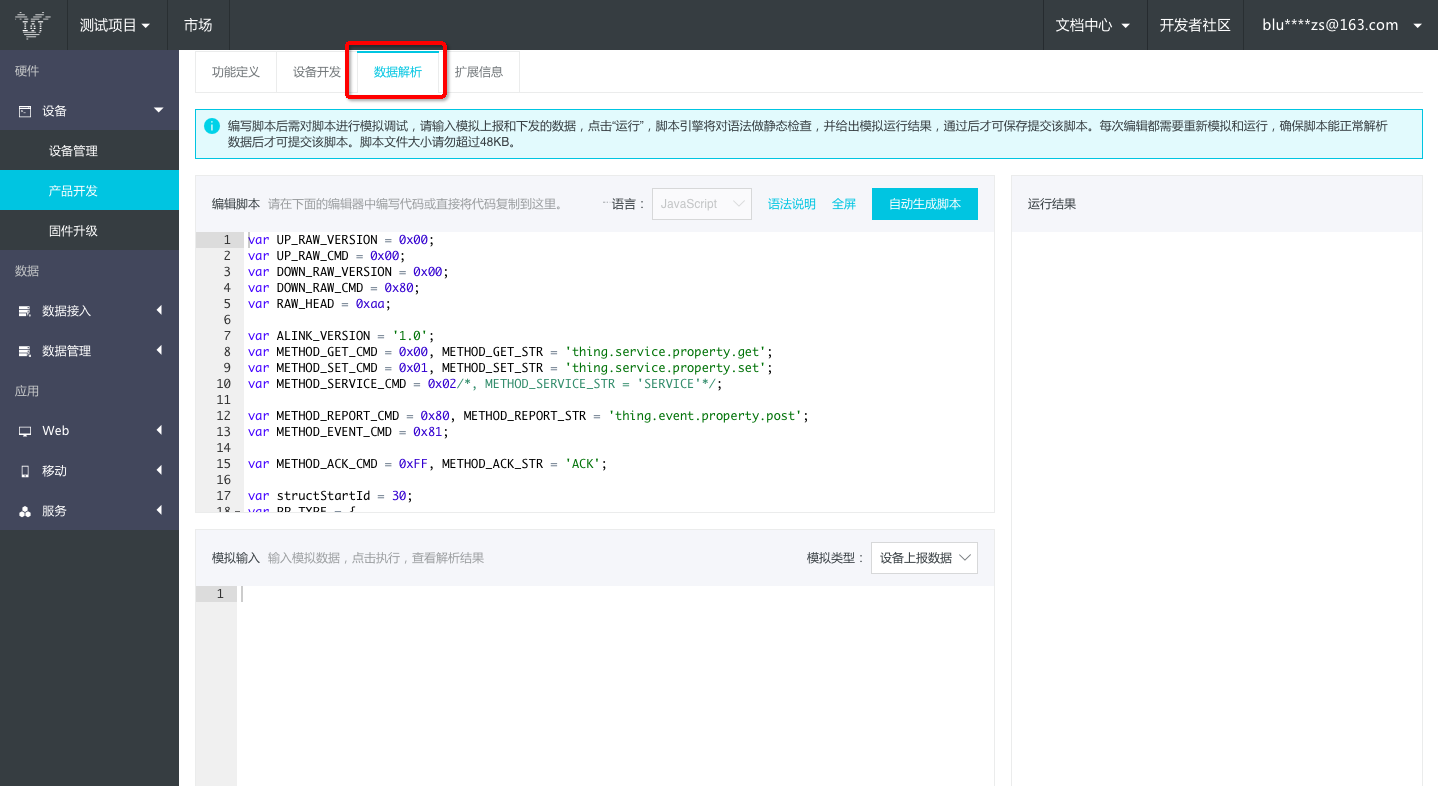
Task: Switch to the 设备开发 tab
Action: click(317, 72)
